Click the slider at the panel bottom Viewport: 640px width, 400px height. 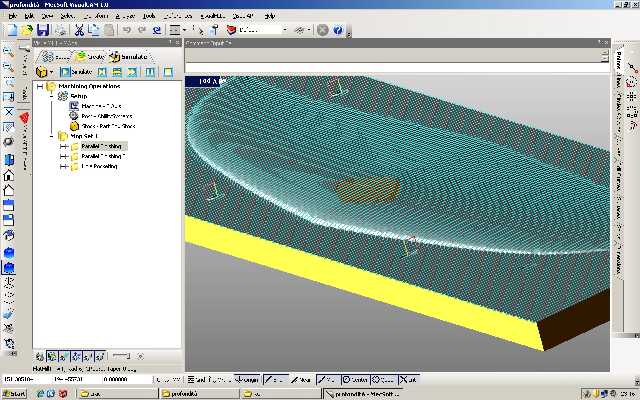pyautogui.click(x=121, y=356)
